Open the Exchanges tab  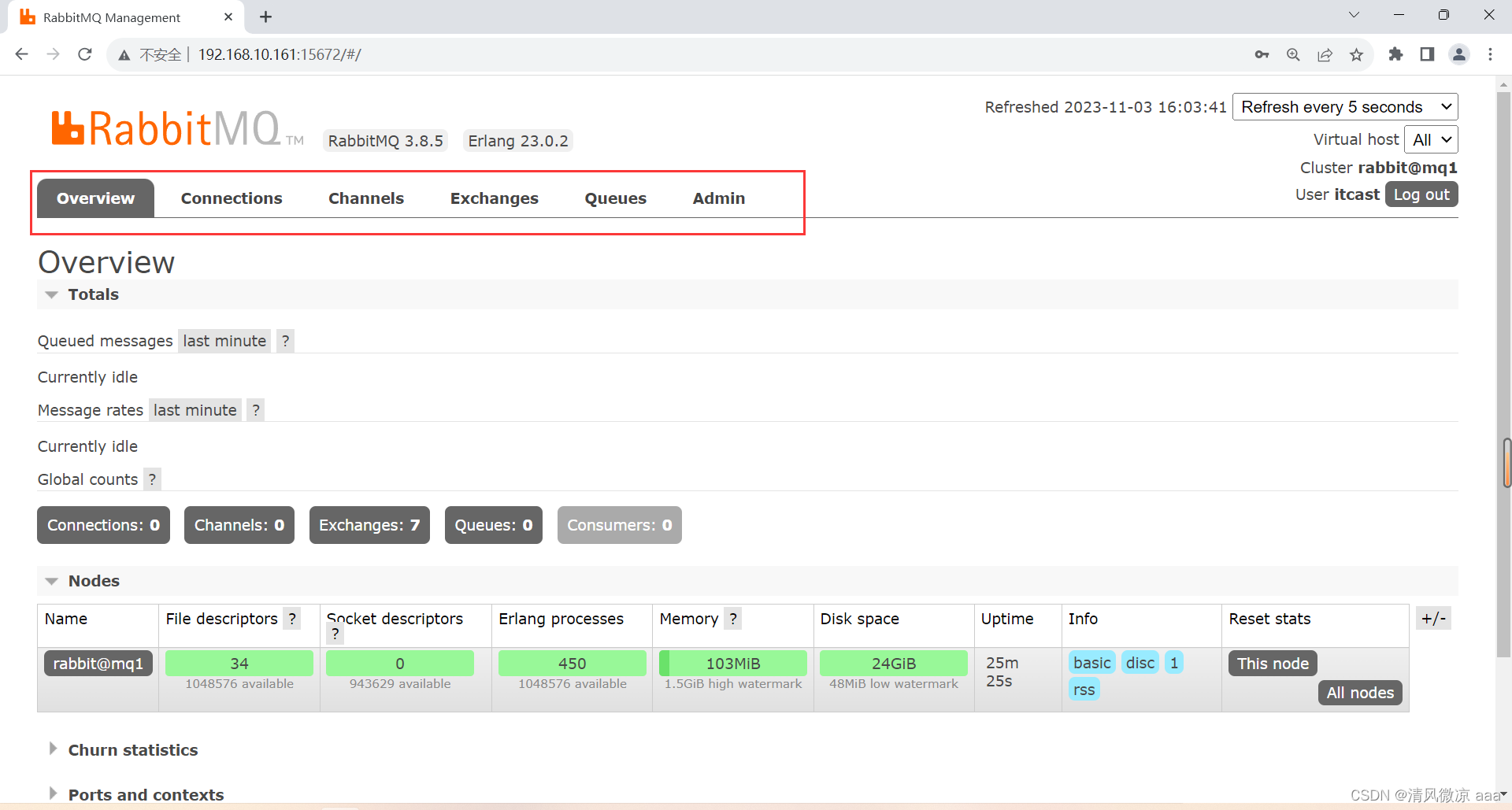(495, 198)
